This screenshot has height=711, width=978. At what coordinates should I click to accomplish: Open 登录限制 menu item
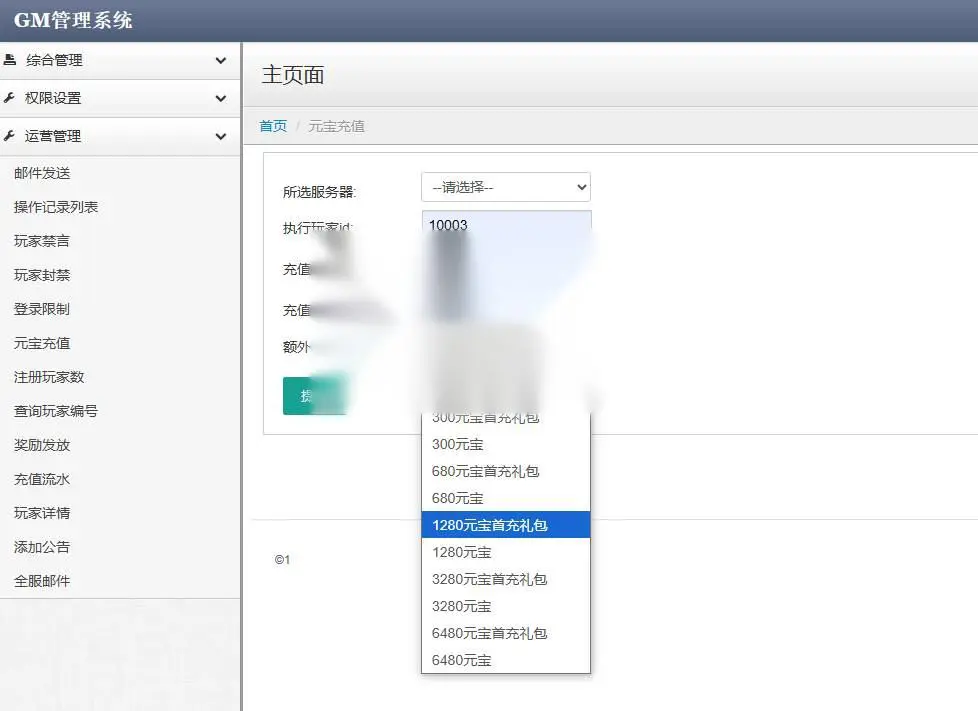[42, 309]
